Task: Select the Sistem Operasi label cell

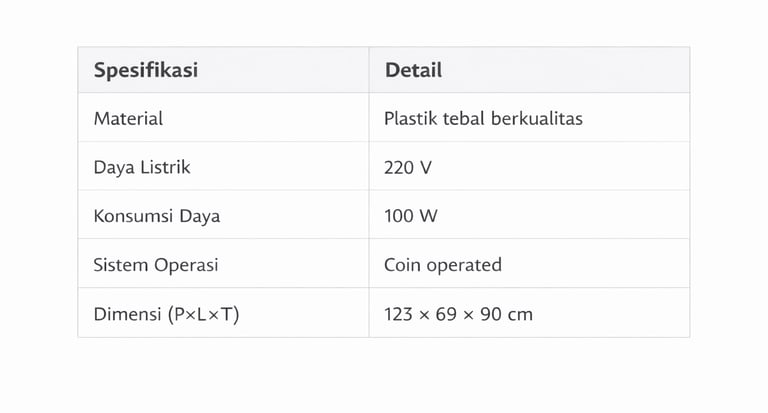Action: tap(155, 265)
